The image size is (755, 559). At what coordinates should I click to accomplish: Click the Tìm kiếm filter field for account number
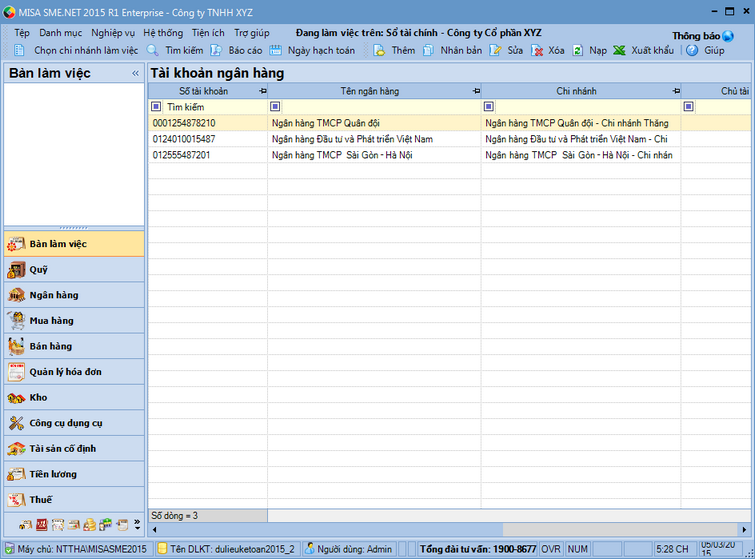[x=215, y=107]
